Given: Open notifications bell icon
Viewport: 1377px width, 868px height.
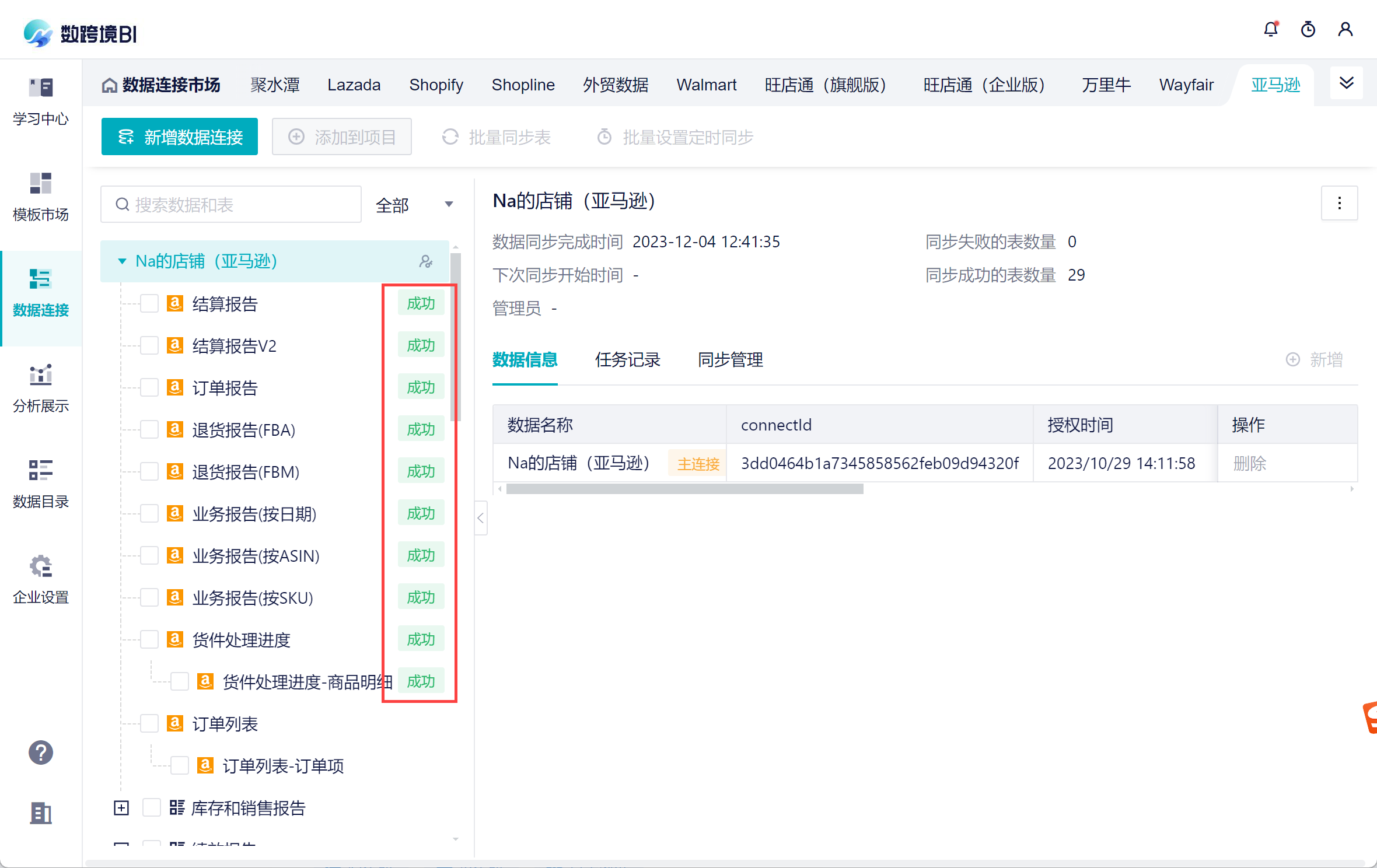Looking at the screenshot, I should pyautogui.click(x=1271, y=29).
